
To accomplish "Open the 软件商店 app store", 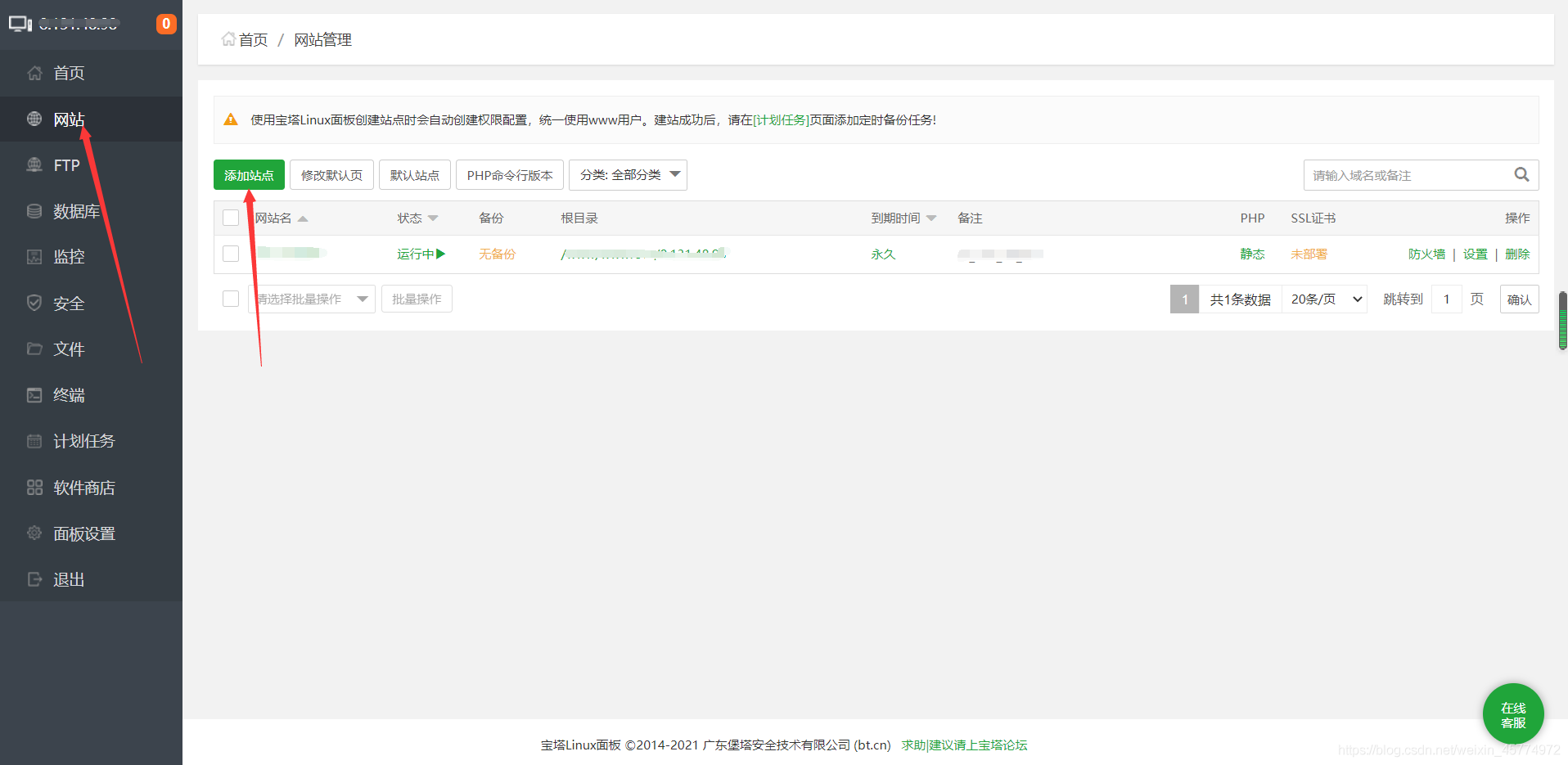I will point(86,487).
